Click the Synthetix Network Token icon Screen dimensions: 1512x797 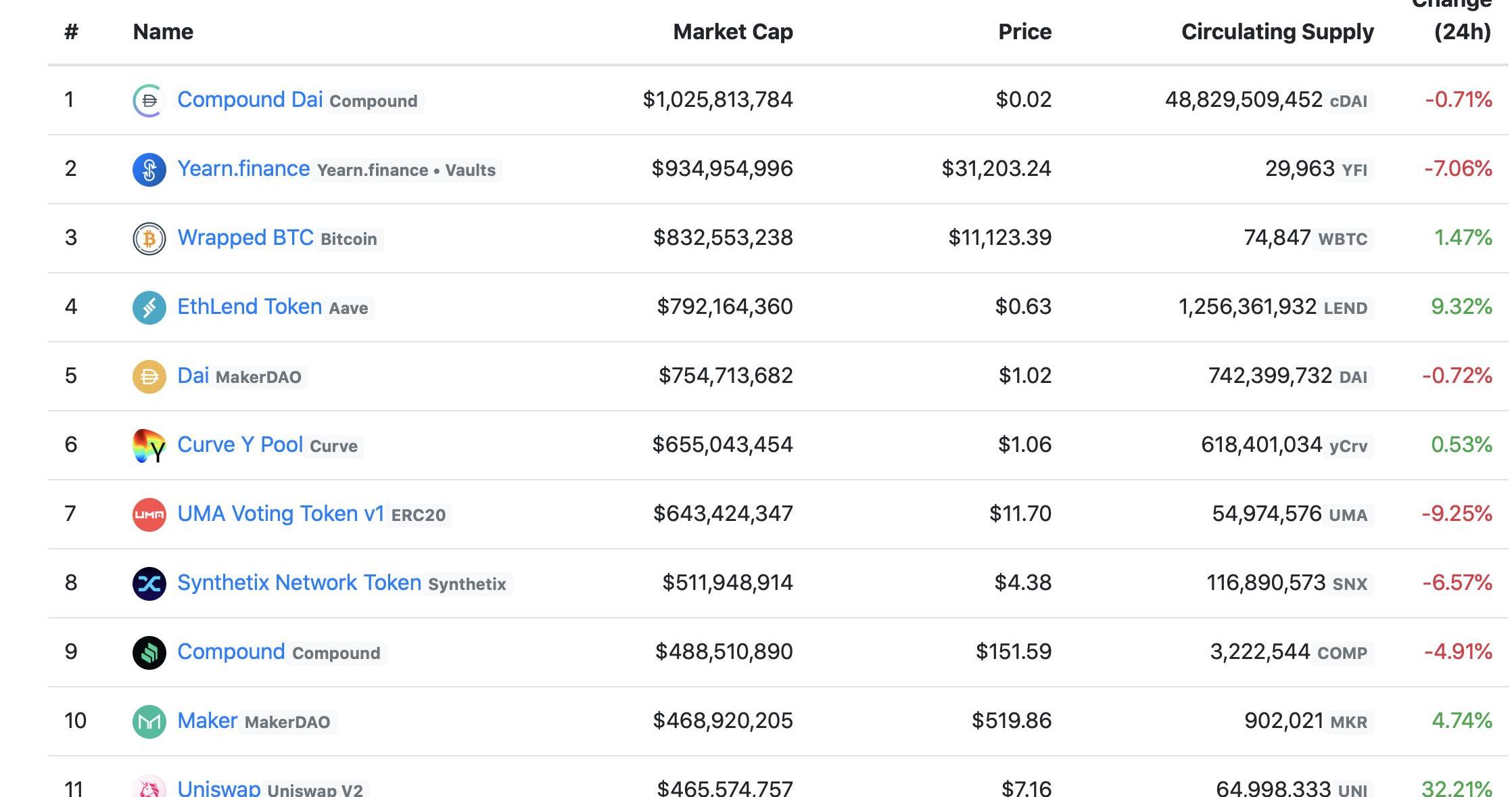point(149,584)
